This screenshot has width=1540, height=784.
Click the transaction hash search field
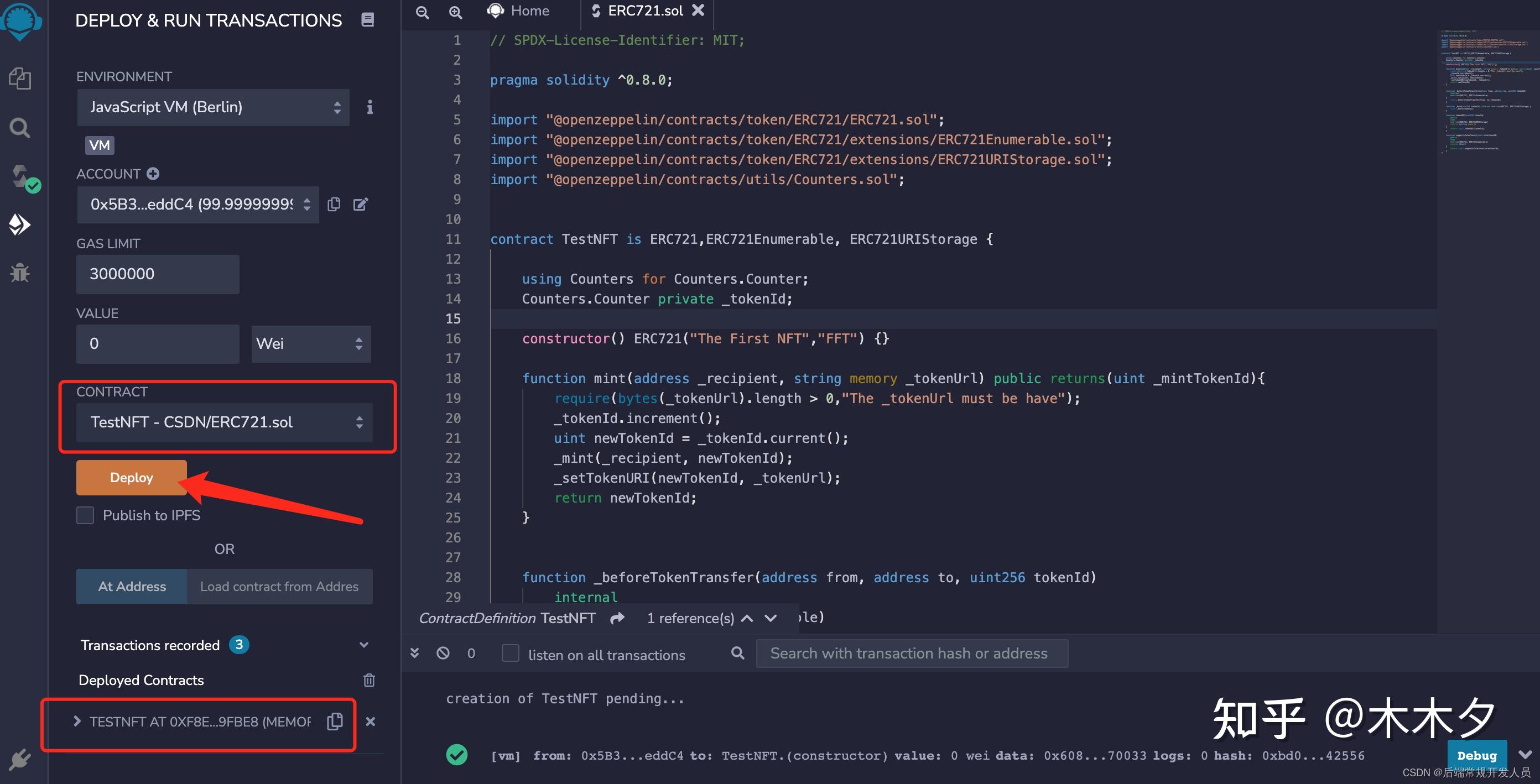pyautogui.click(x=909, y=653)
